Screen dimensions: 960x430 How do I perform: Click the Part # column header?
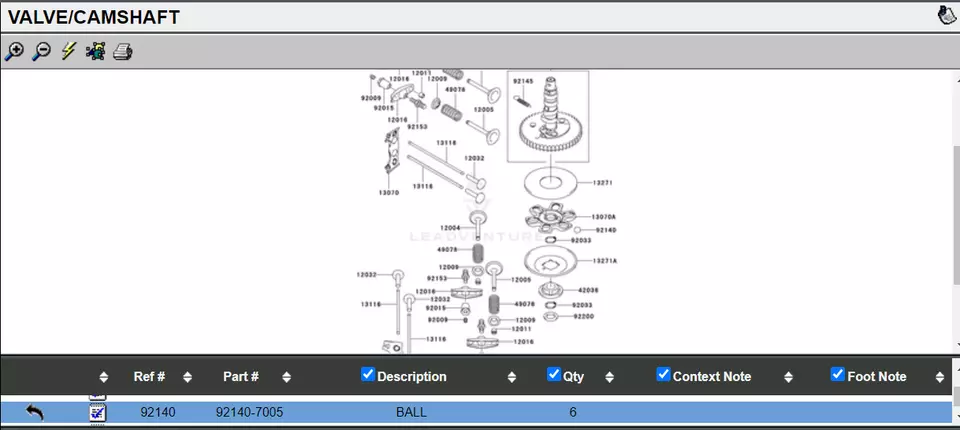click(x=241, y=377)
